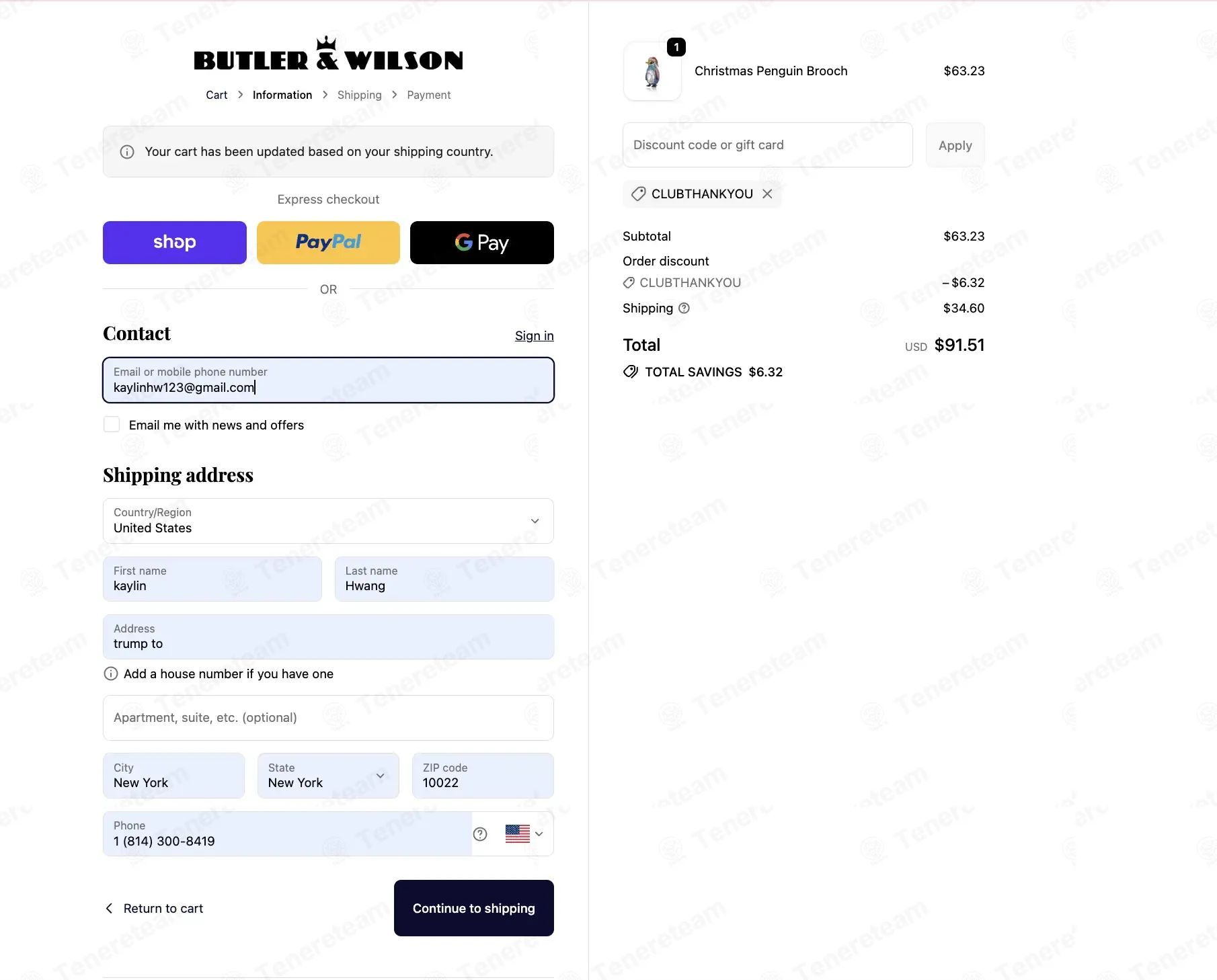Click the US flag country code selector
The width and height of the screenshot is (1217, 980).
pos(524,834)
